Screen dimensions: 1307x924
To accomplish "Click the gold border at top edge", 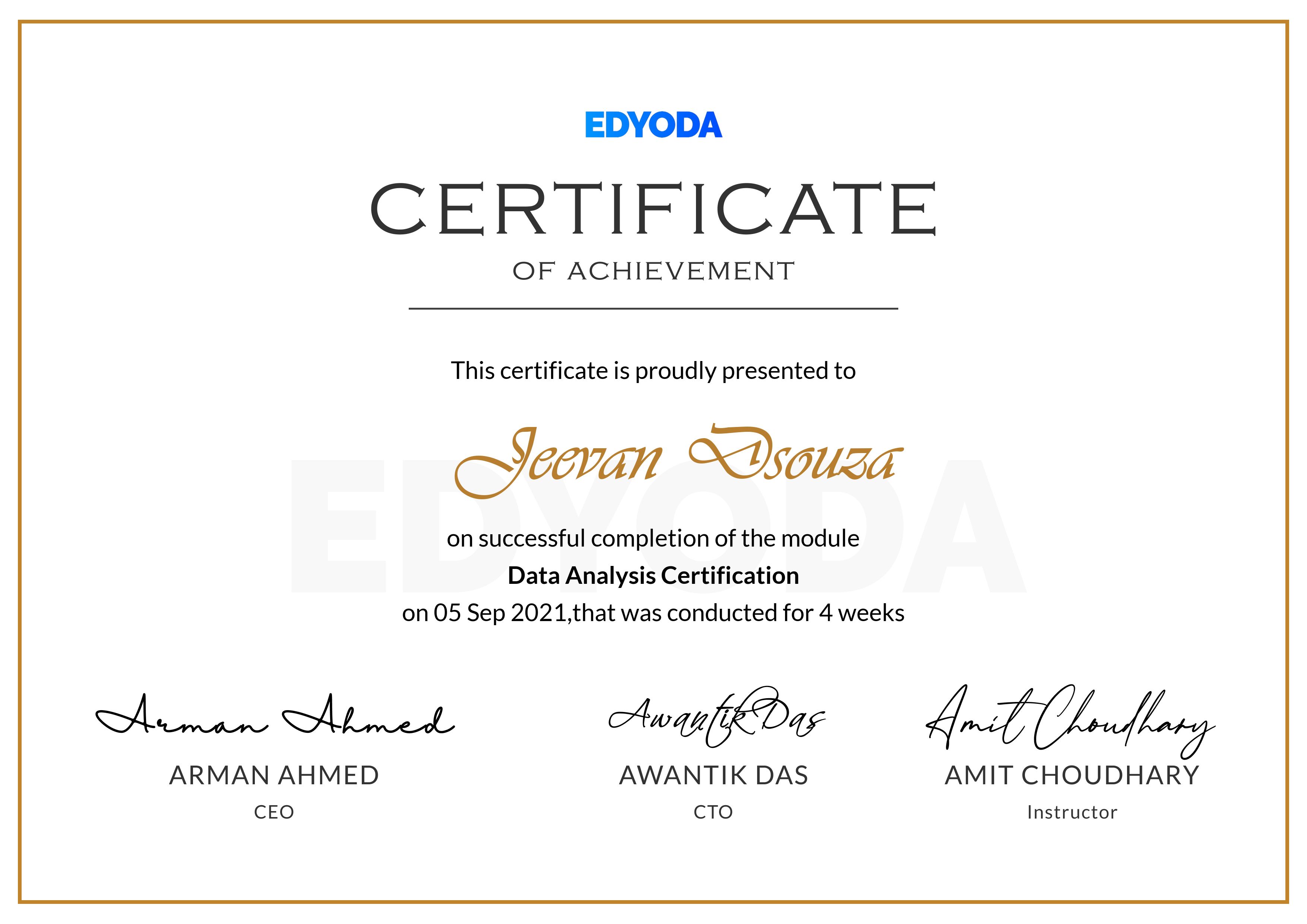I will click(x=653, y=22).
